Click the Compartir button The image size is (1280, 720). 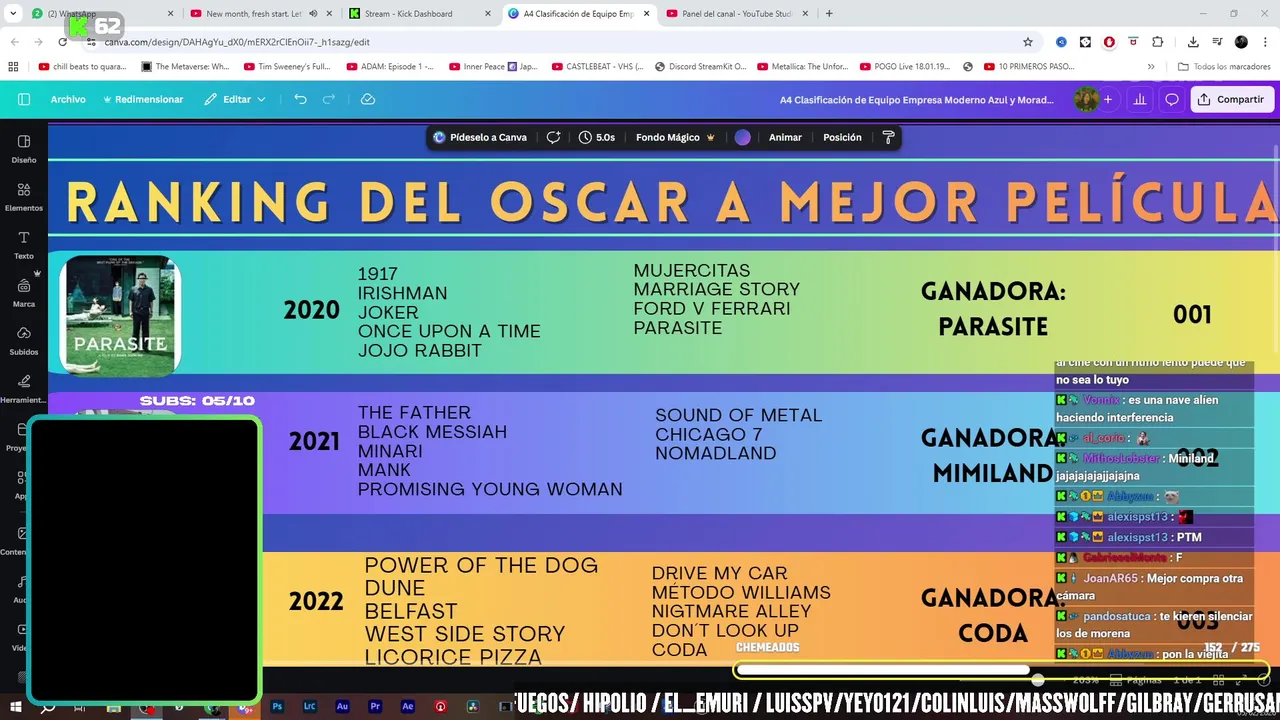1232,99
